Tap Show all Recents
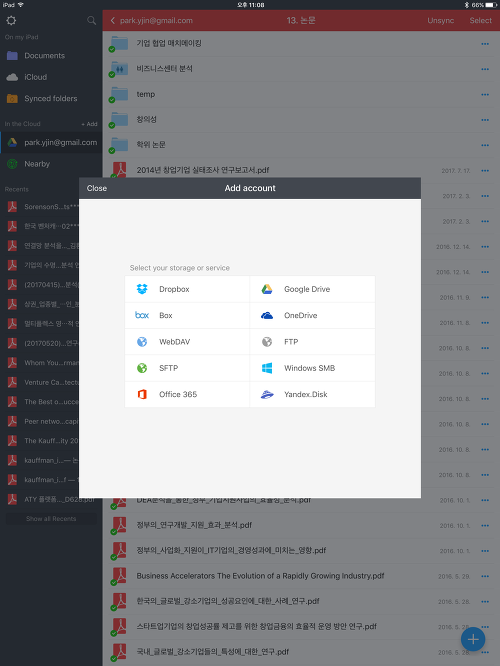 coord(51,519)
